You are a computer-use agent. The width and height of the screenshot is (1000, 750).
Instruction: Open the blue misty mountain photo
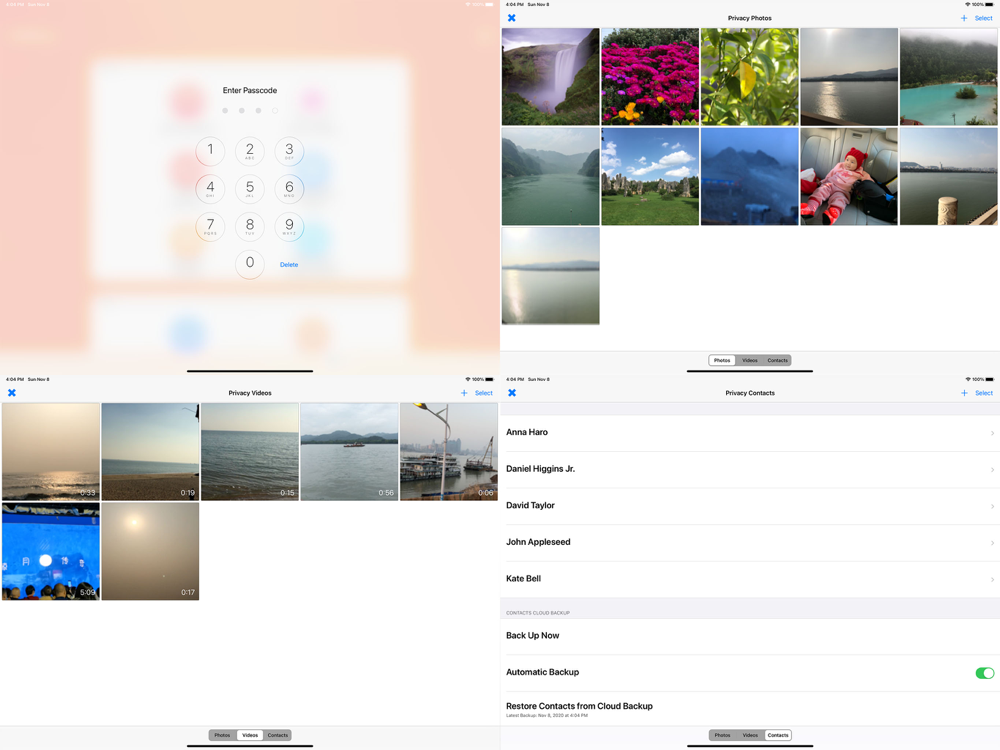pyautogui.click(x=749, y=176)
